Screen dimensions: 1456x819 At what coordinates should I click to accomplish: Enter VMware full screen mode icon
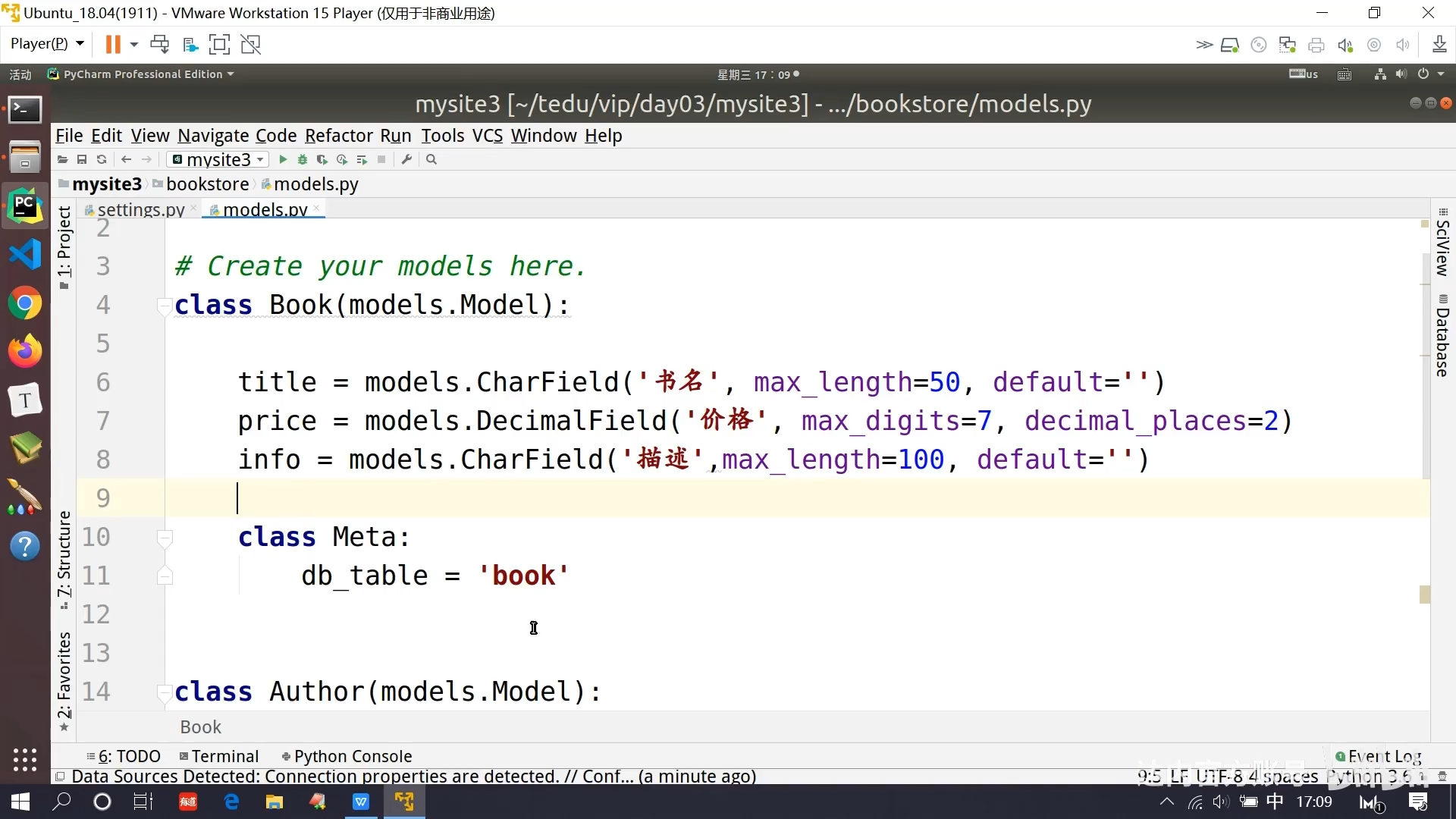tap(219, 45)
